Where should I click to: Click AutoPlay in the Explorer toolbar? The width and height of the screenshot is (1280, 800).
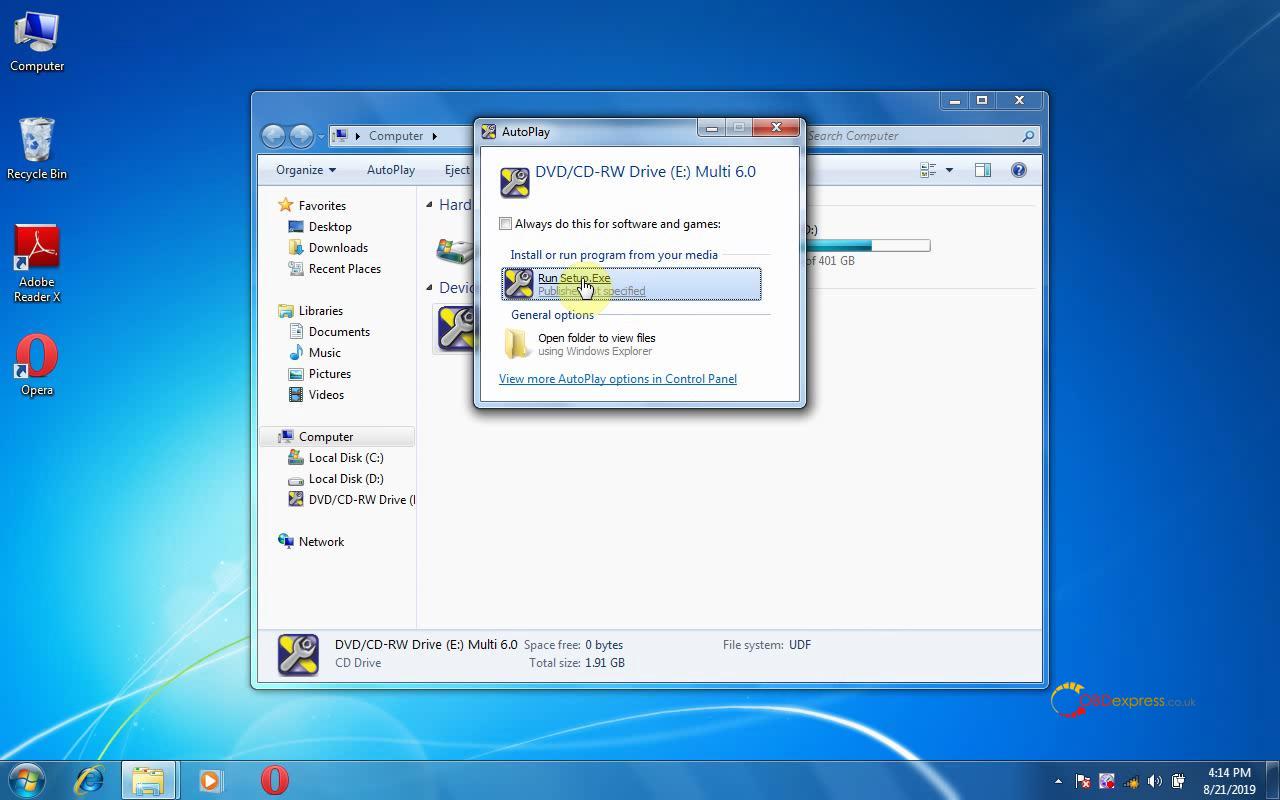click(390, 170)
